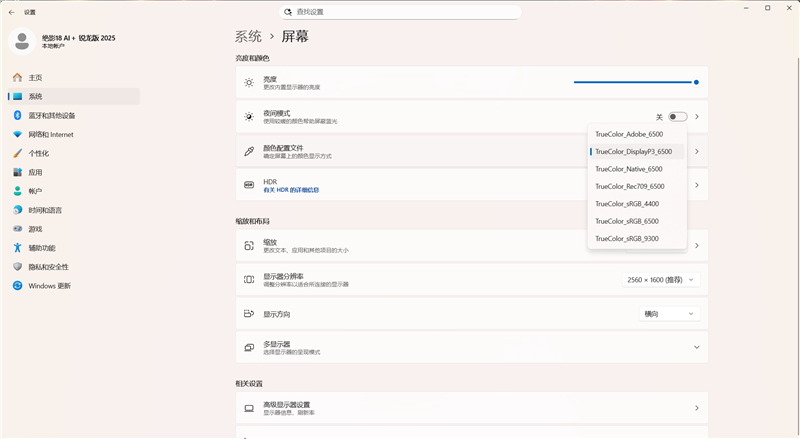
Task: Select the 蓝牙和其他设备 Bluetooth icon
Action: 17,115
